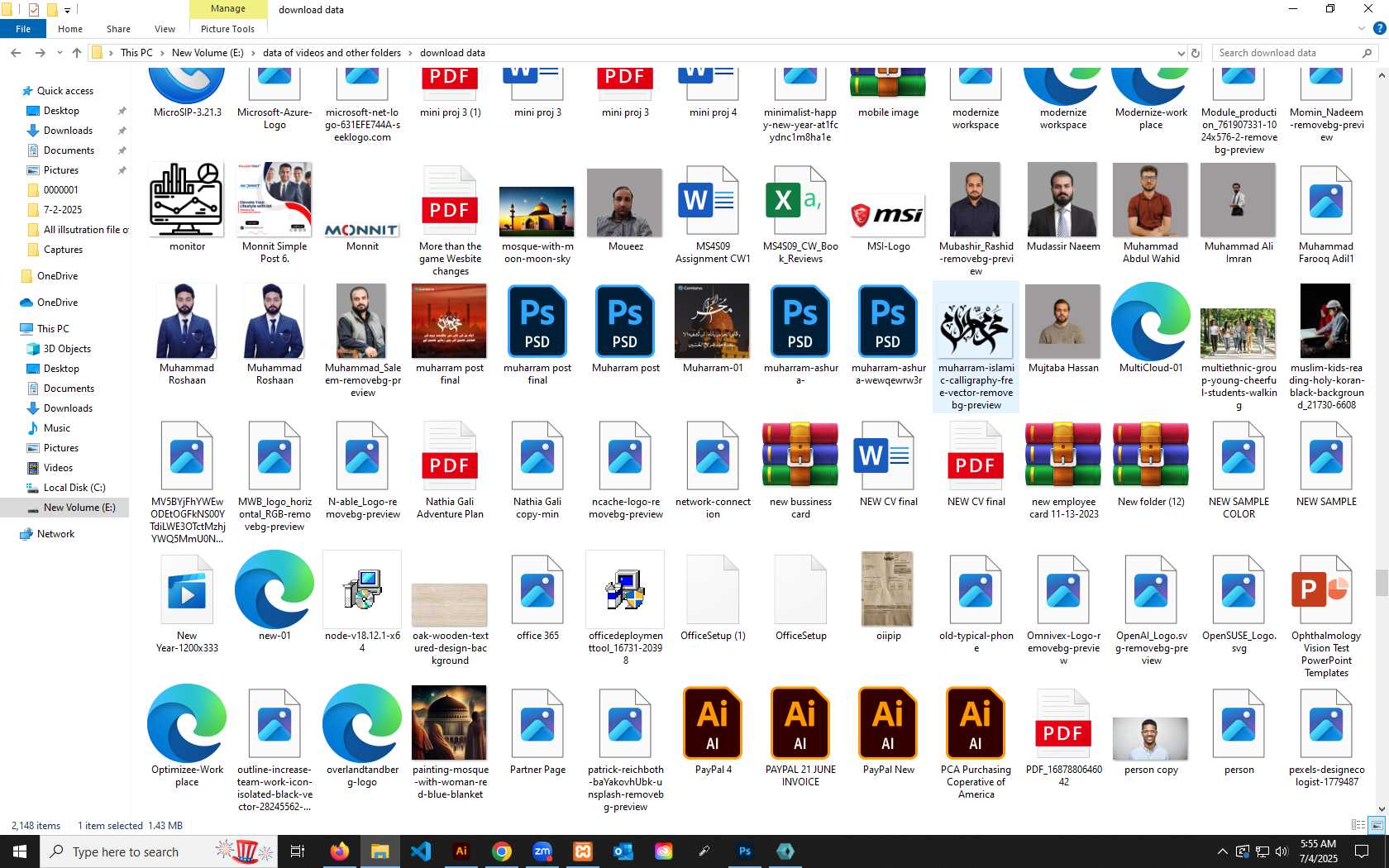Select mosque-with-moon-moon-sky thumbnail

pyautogui.click(x=537, y=211)
